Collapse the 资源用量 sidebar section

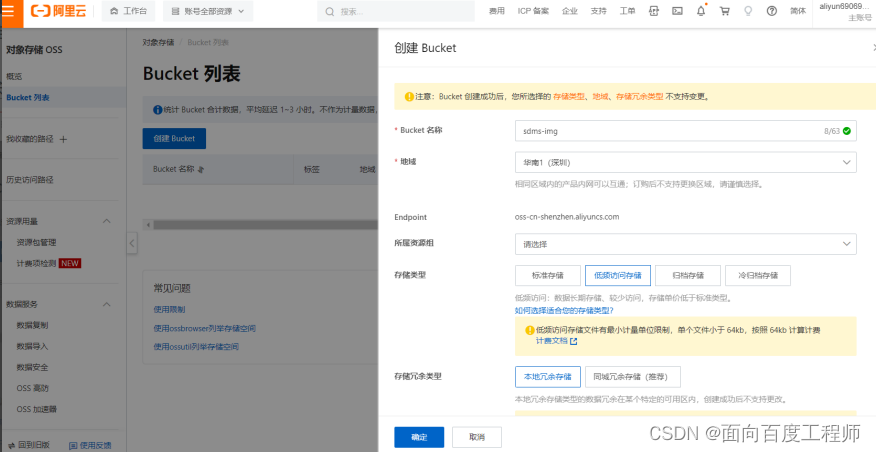coord(107,221)
